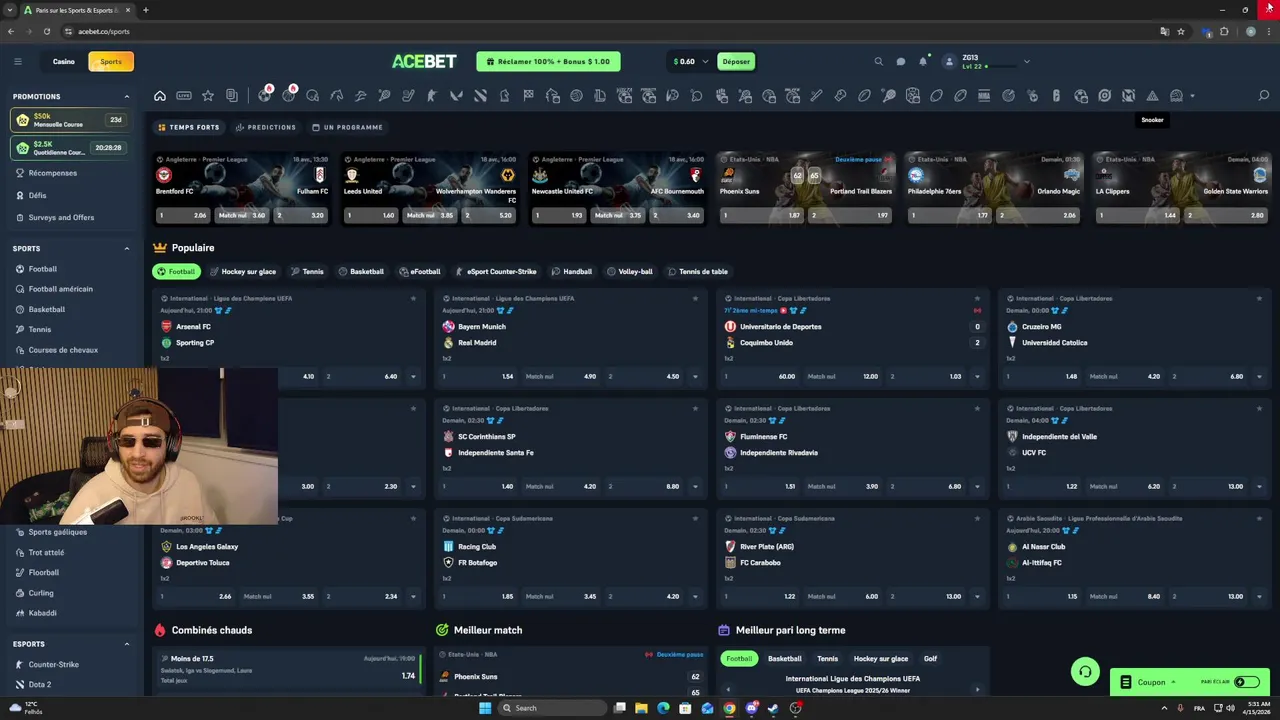Bet 1.54 on Bayern Munich win
The height and width of the screenshot is (720, 1280).
[478, 377]
